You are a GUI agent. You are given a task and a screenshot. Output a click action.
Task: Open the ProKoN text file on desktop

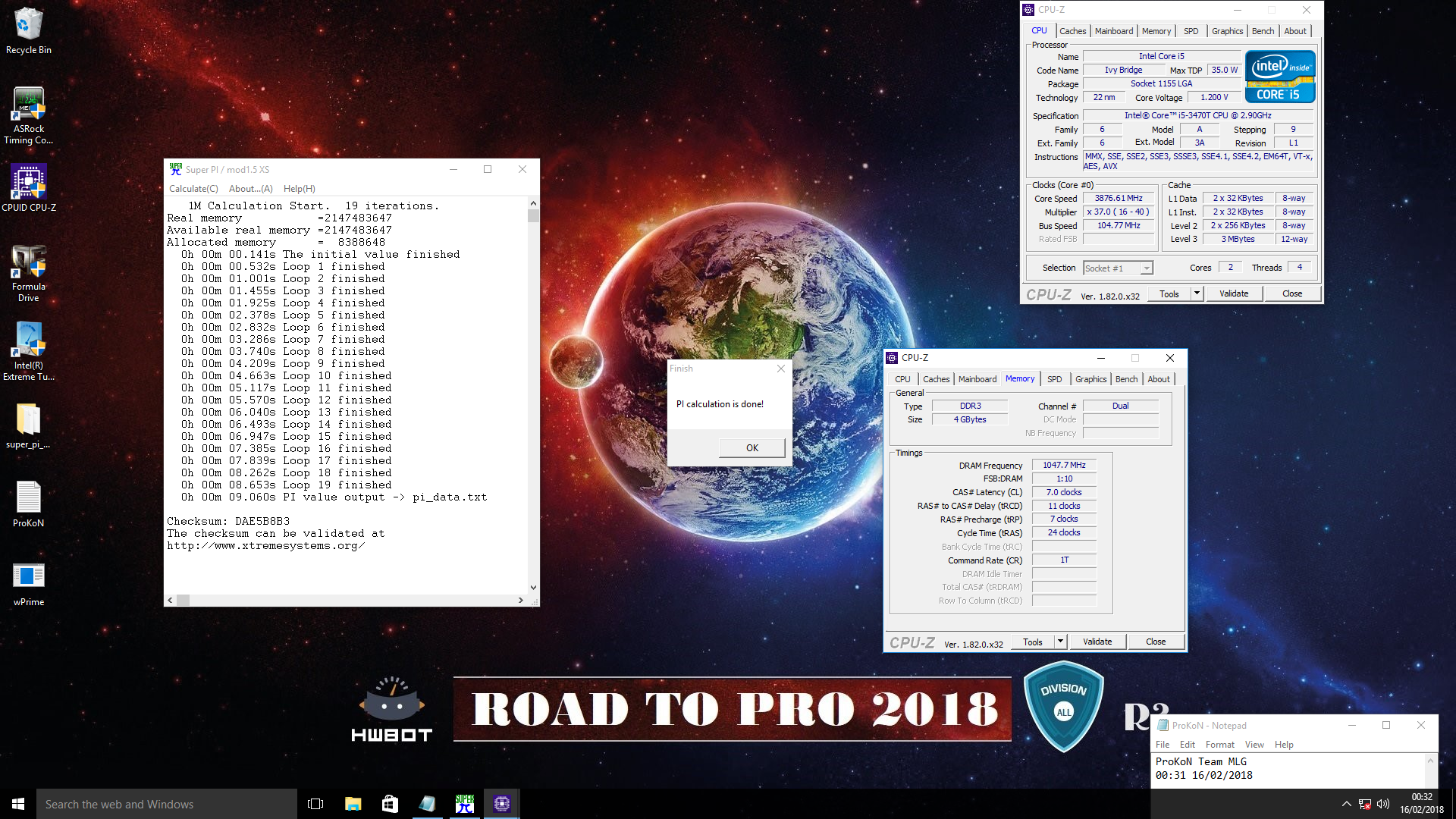coord(29,504)
